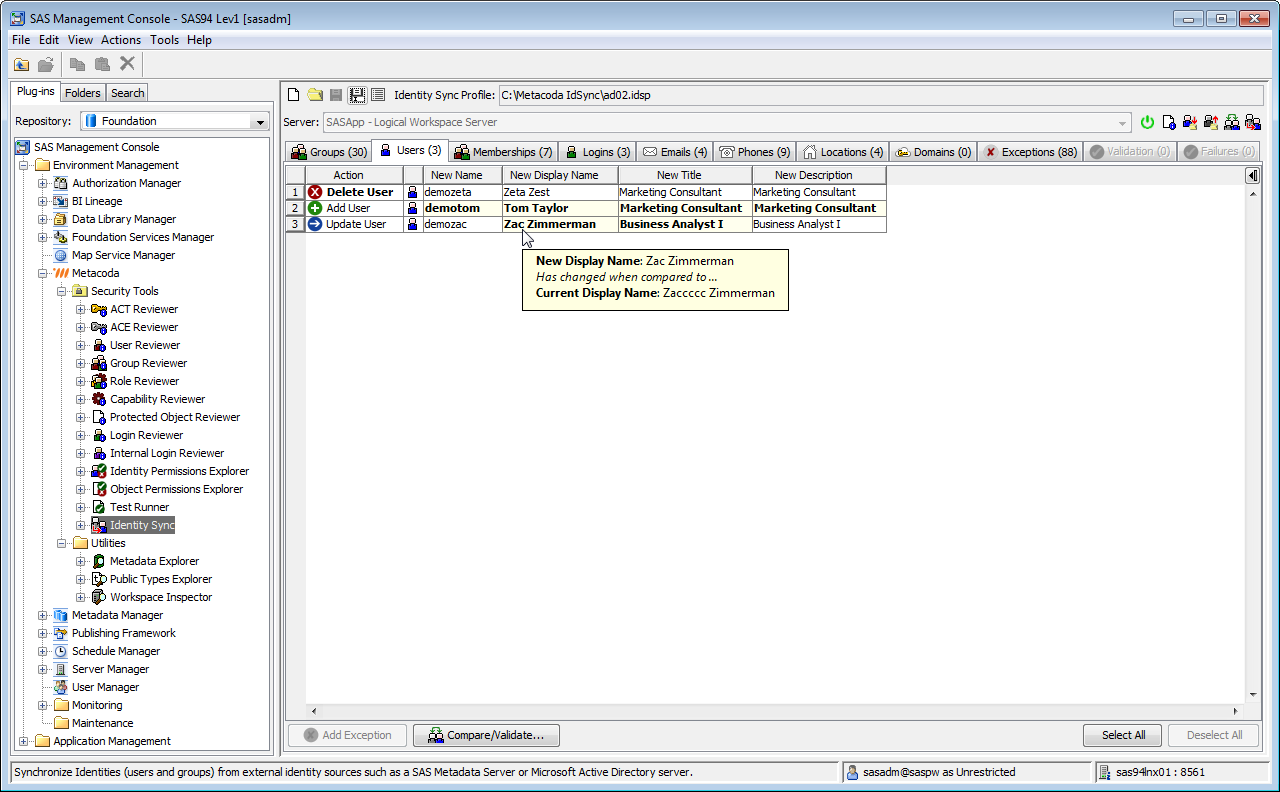Click the Save As profile icon
Viewport: 1280px width, 792px height.
click(357, 95)
